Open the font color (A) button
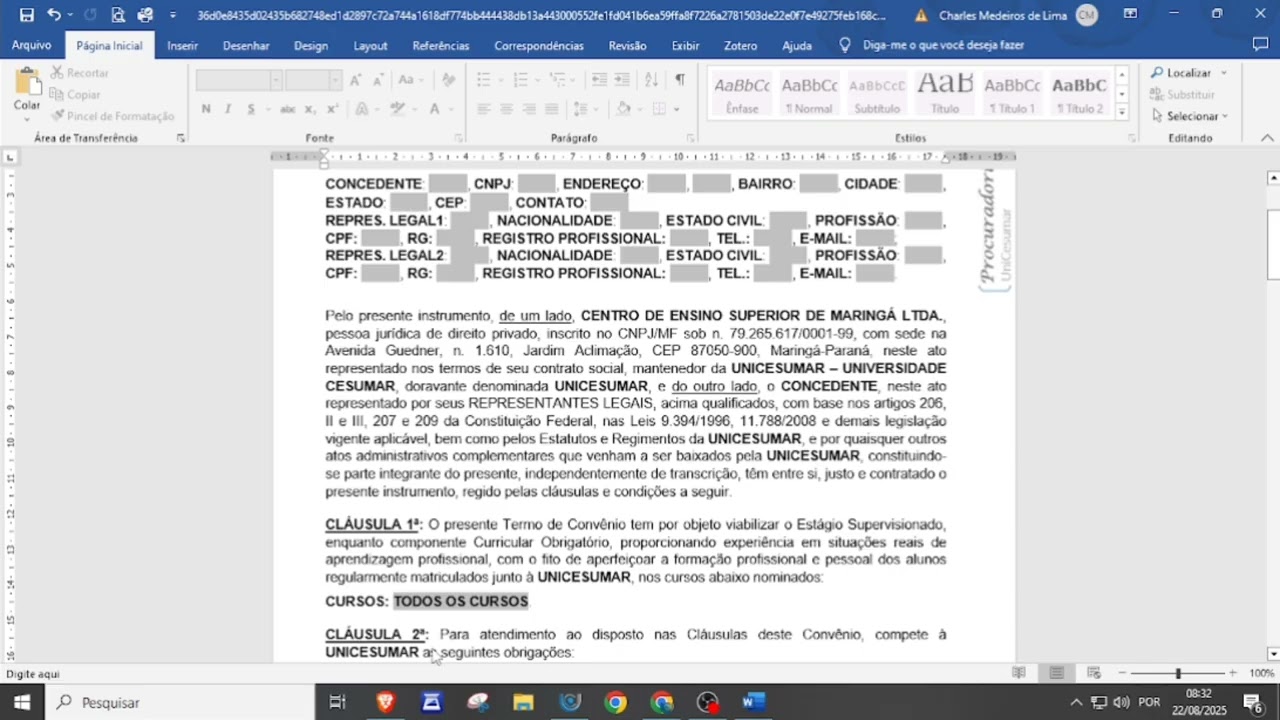 pos(434,109)
